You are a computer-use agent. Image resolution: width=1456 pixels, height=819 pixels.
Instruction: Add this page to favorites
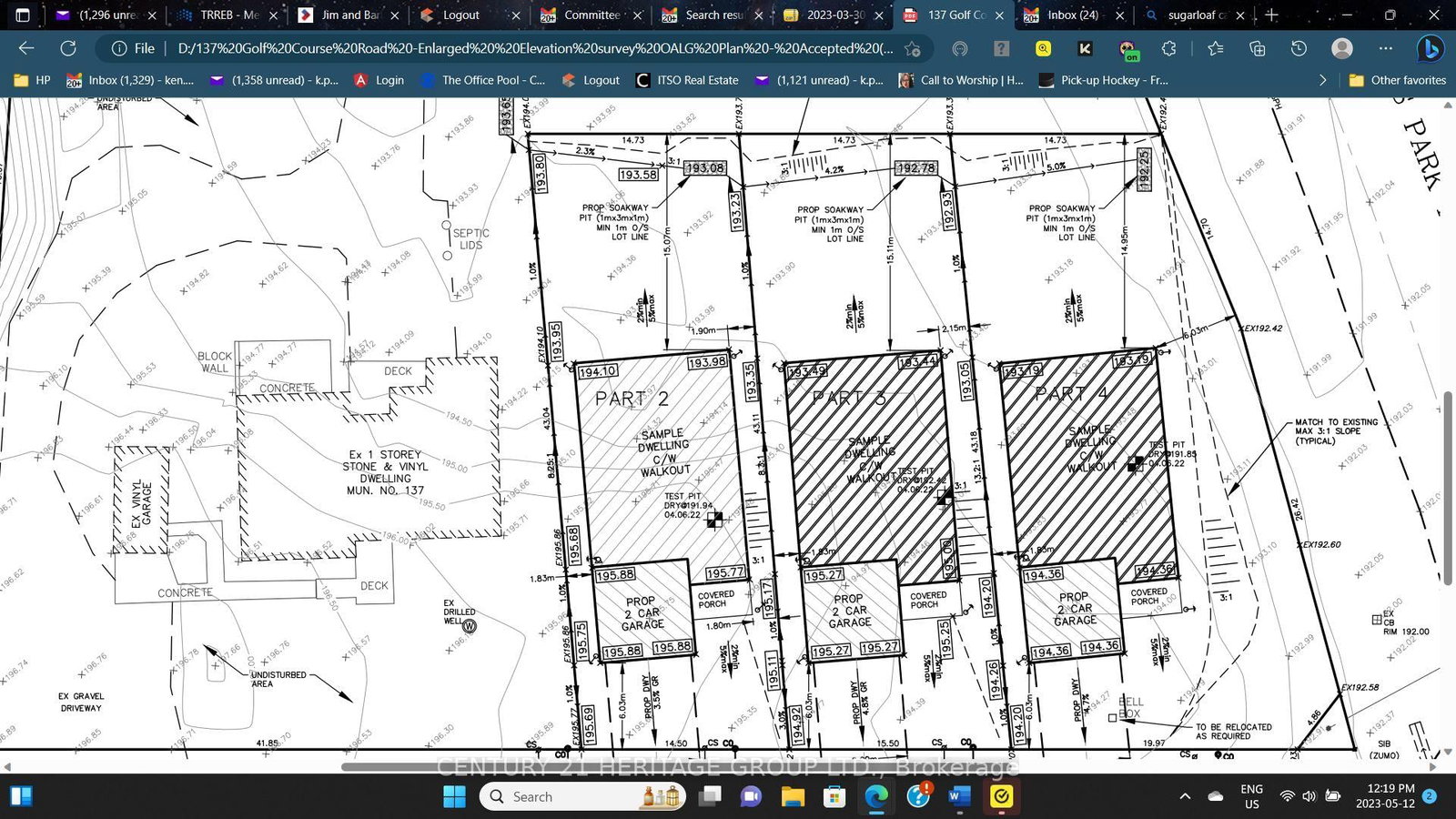tap(913, 48)
